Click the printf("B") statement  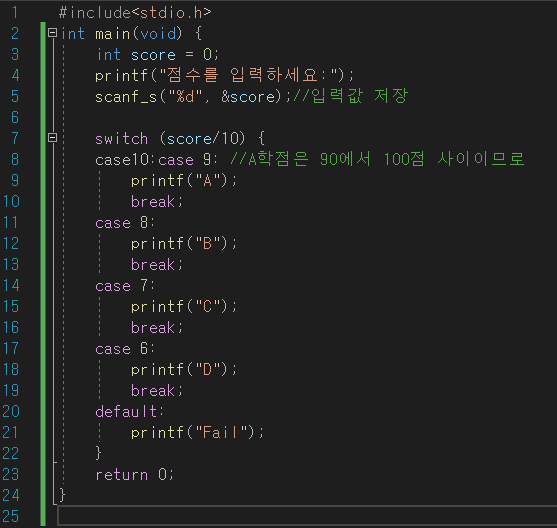coord(184,244)
